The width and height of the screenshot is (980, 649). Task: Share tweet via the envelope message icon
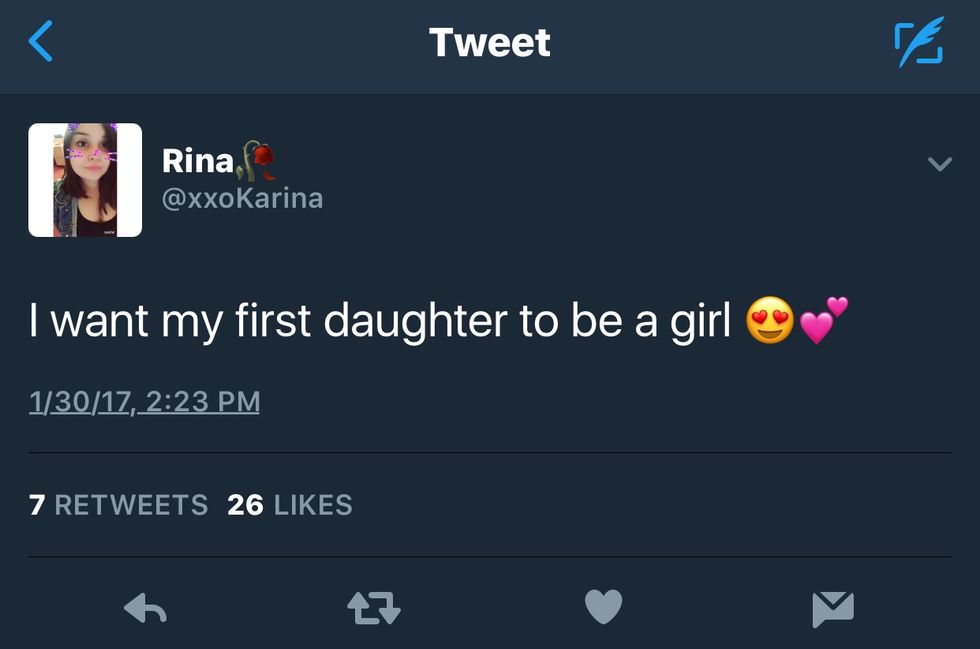[833, 608]
